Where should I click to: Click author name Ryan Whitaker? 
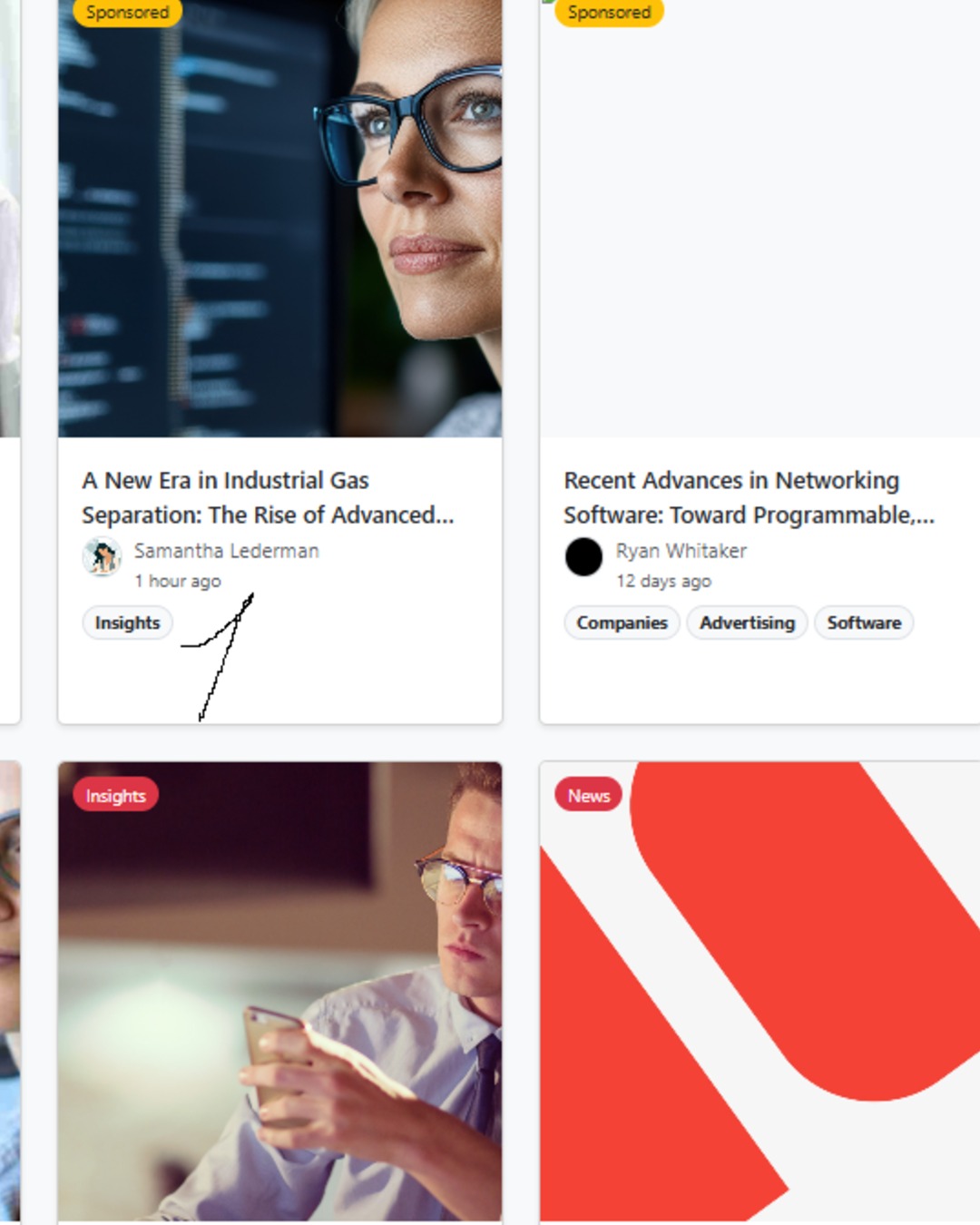point(681,551)
